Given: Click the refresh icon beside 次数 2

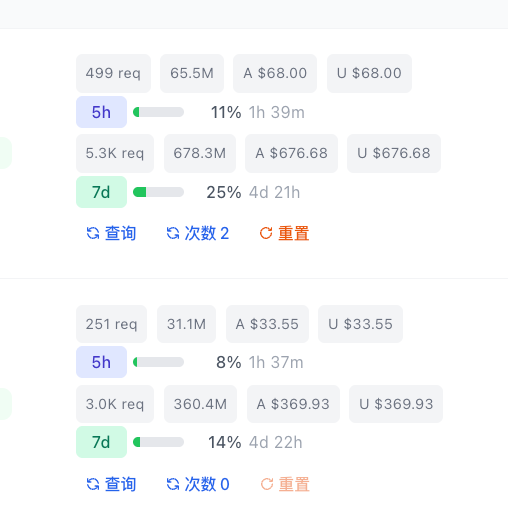Looking at the screenshot, I should tap(173, 233).
